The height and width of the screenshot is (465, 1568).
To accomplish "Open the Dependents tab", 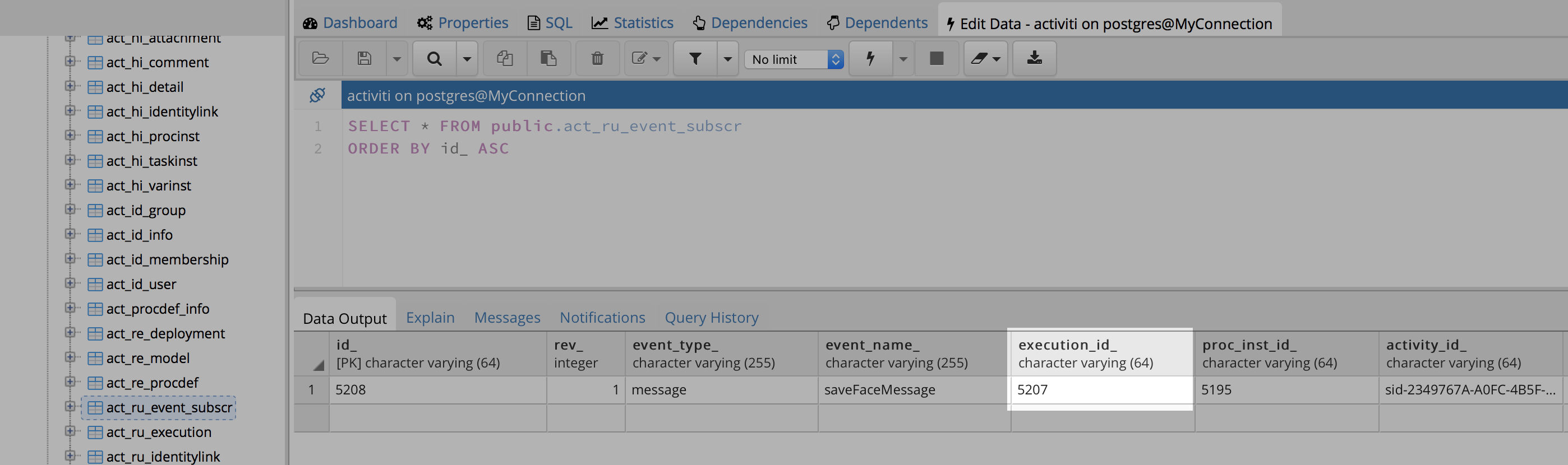I will (877, 23).
